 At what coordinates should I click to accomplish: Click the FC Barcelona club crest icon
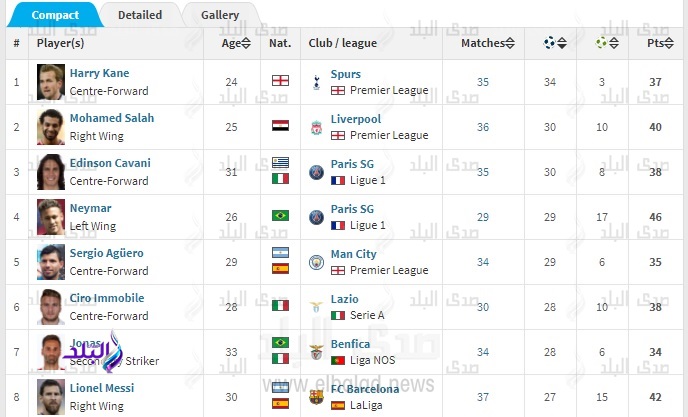click(316, 396)
